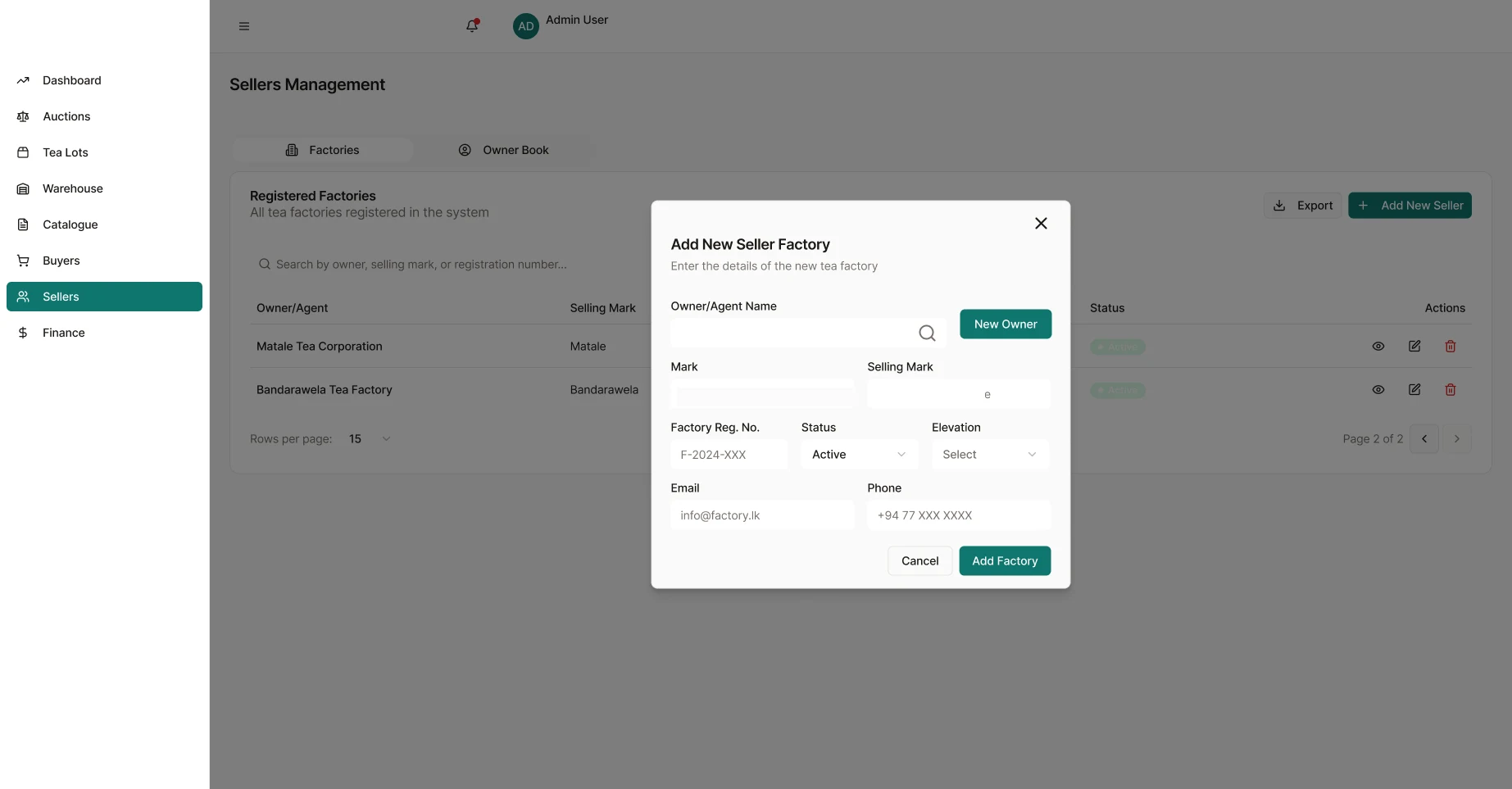
Task: View the Bandarawela Tea Factory details eye icon
Action: pyautogui.click(x=1378, y=390)
